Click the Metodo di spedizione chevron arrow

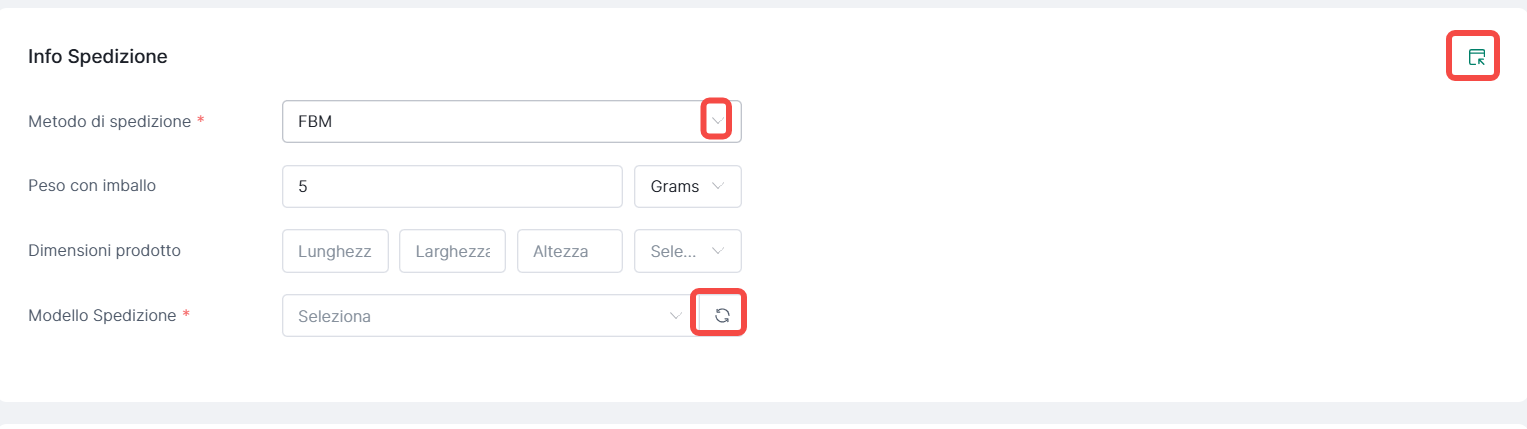tap(716, 121)
